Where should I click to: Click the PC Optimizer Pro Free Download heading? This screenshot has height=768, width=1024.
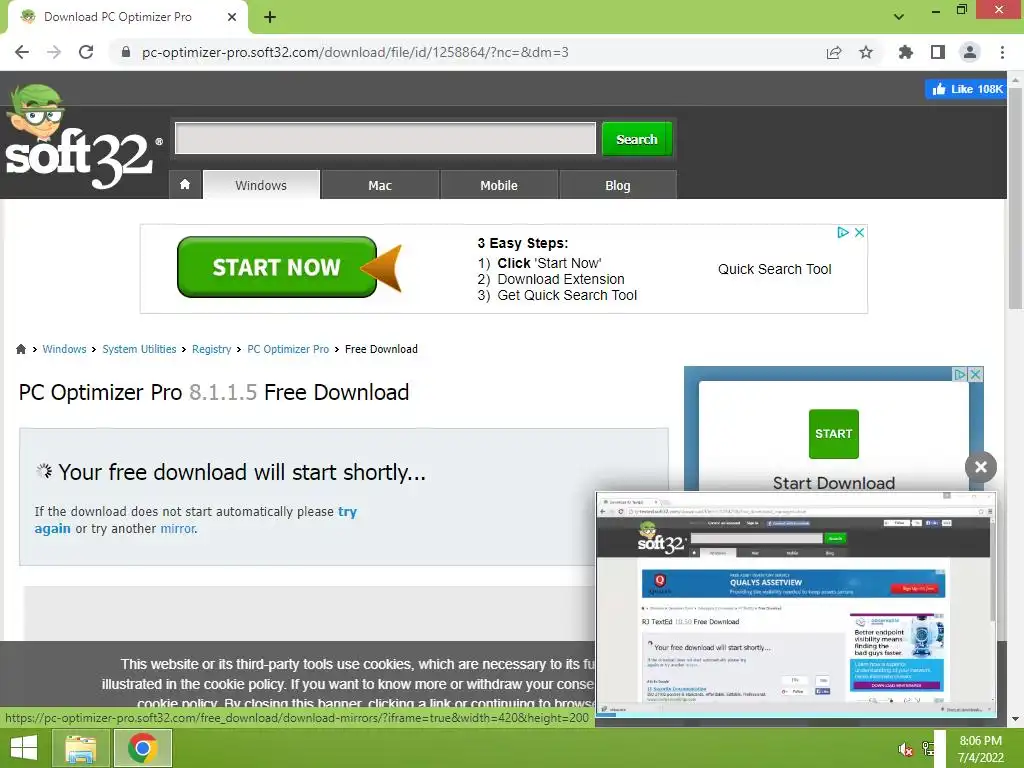point(214,392)
